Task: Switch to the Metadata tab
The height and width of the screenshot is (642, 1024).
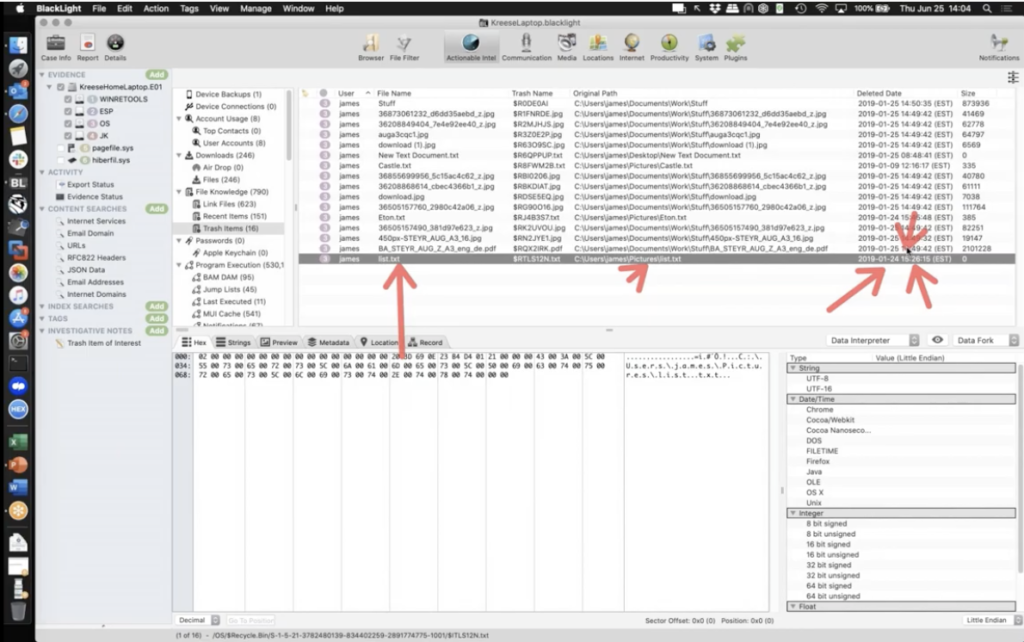Action: click(328, 342)
